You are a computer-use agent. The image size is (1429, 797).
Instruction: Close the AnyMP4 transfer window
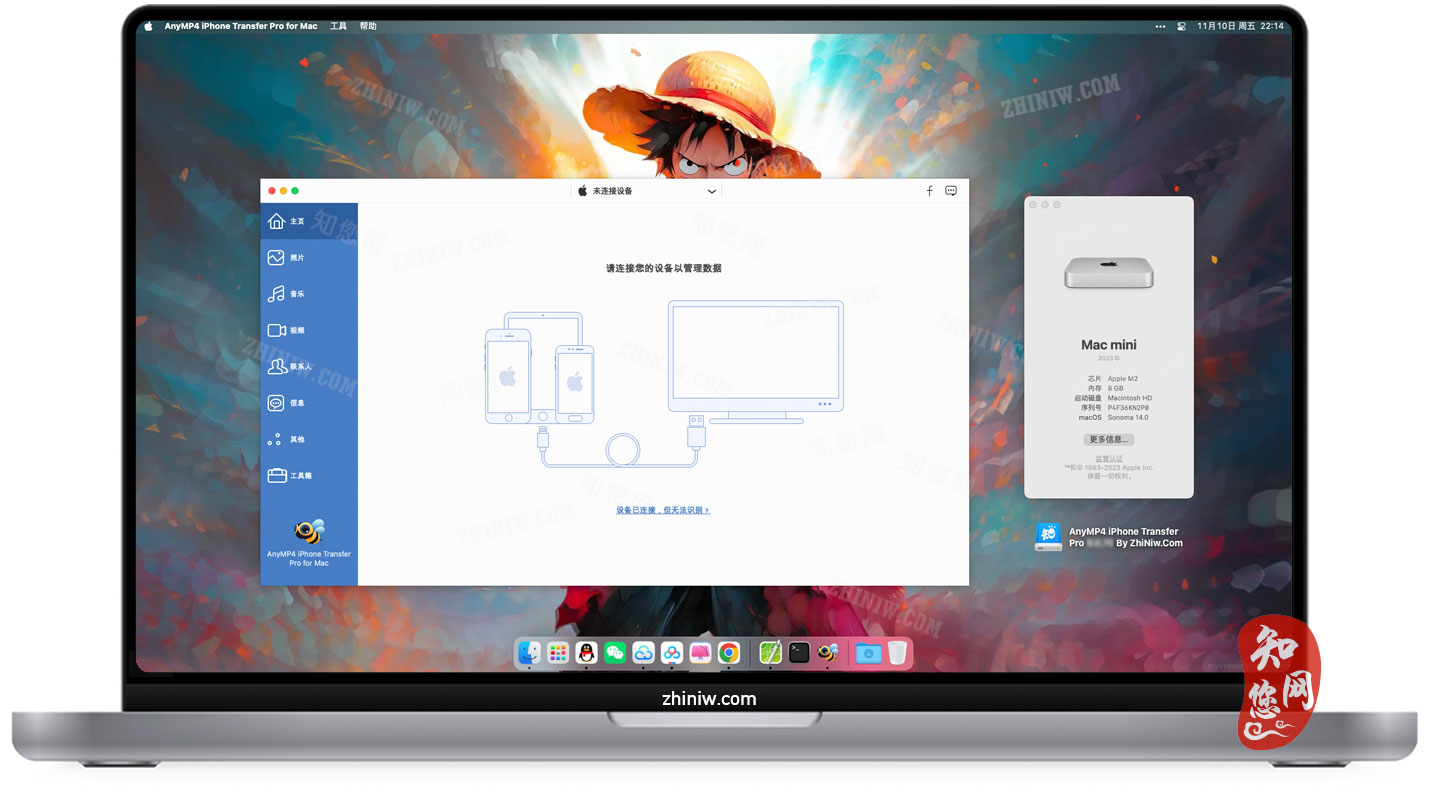(272, 191)
